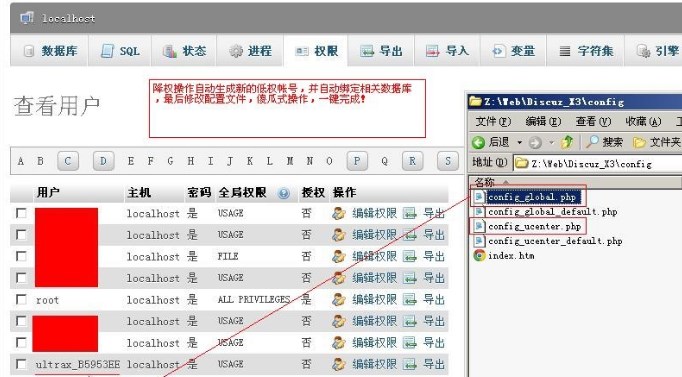
Task: Open the Back button history dropdown arrow
Action: point(519,143)
